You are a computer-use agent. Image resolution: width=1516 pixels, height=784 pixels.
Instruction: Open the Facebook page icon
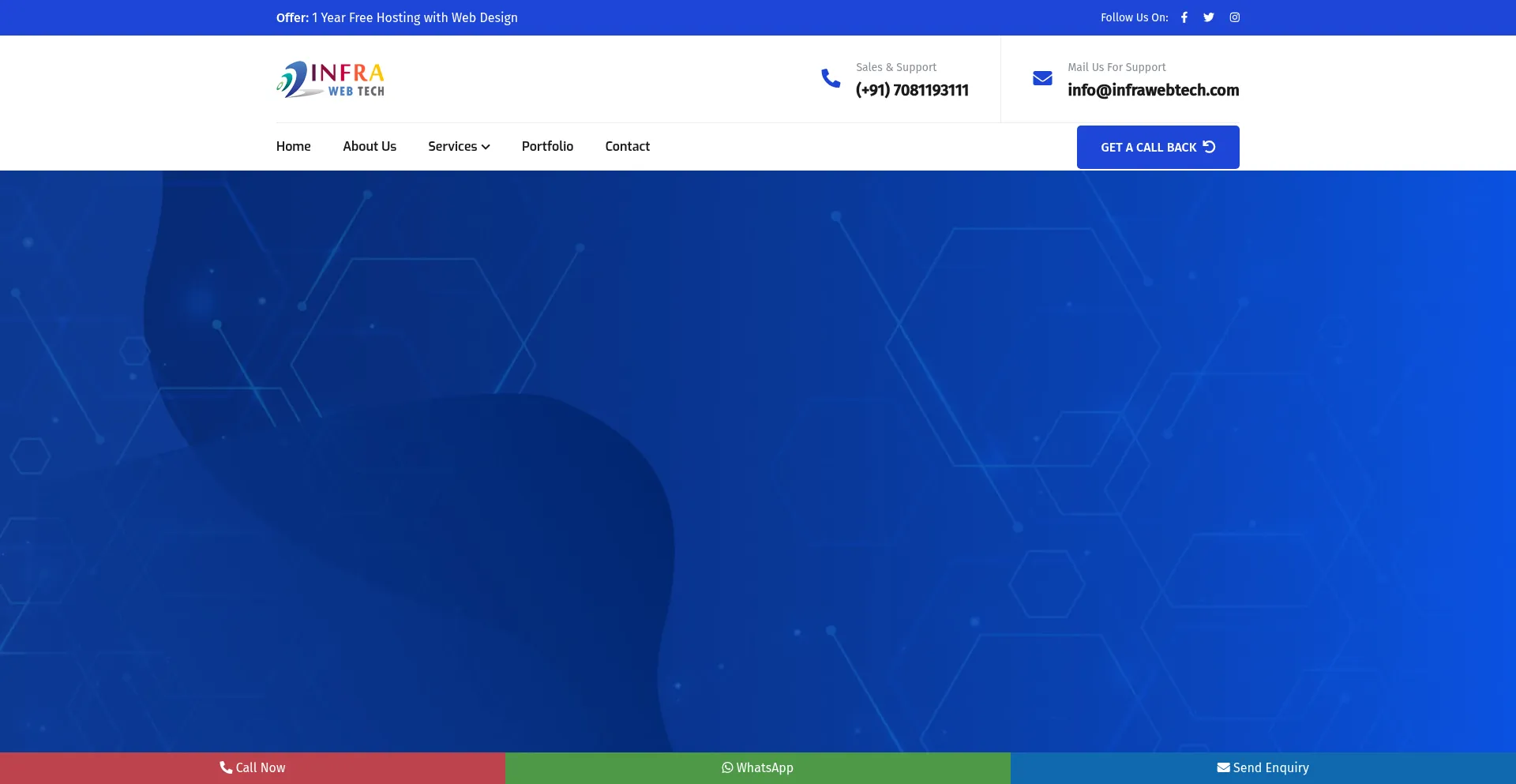(x=1184, y=17)
